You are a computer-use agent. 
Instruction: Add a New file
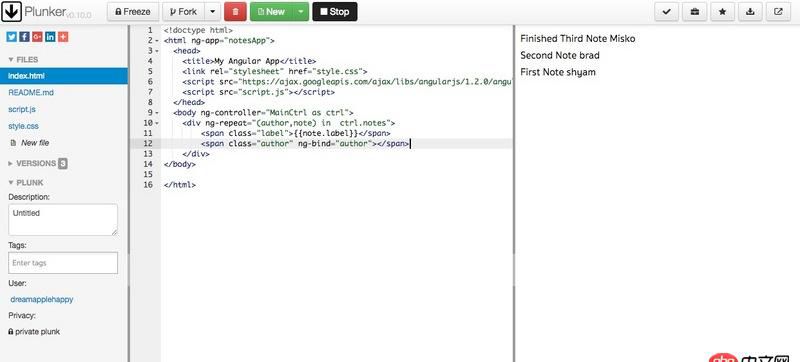click(30, 143)
